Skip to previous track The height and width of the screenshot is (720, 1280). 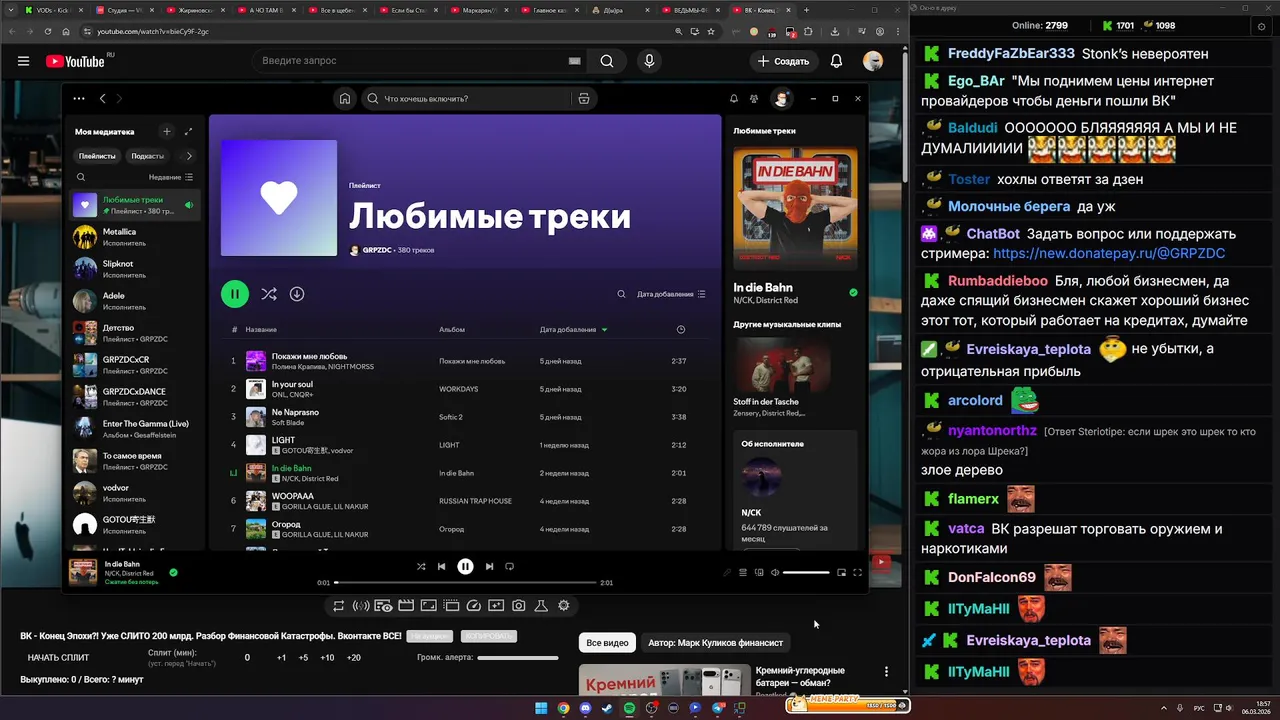[441, 566]
